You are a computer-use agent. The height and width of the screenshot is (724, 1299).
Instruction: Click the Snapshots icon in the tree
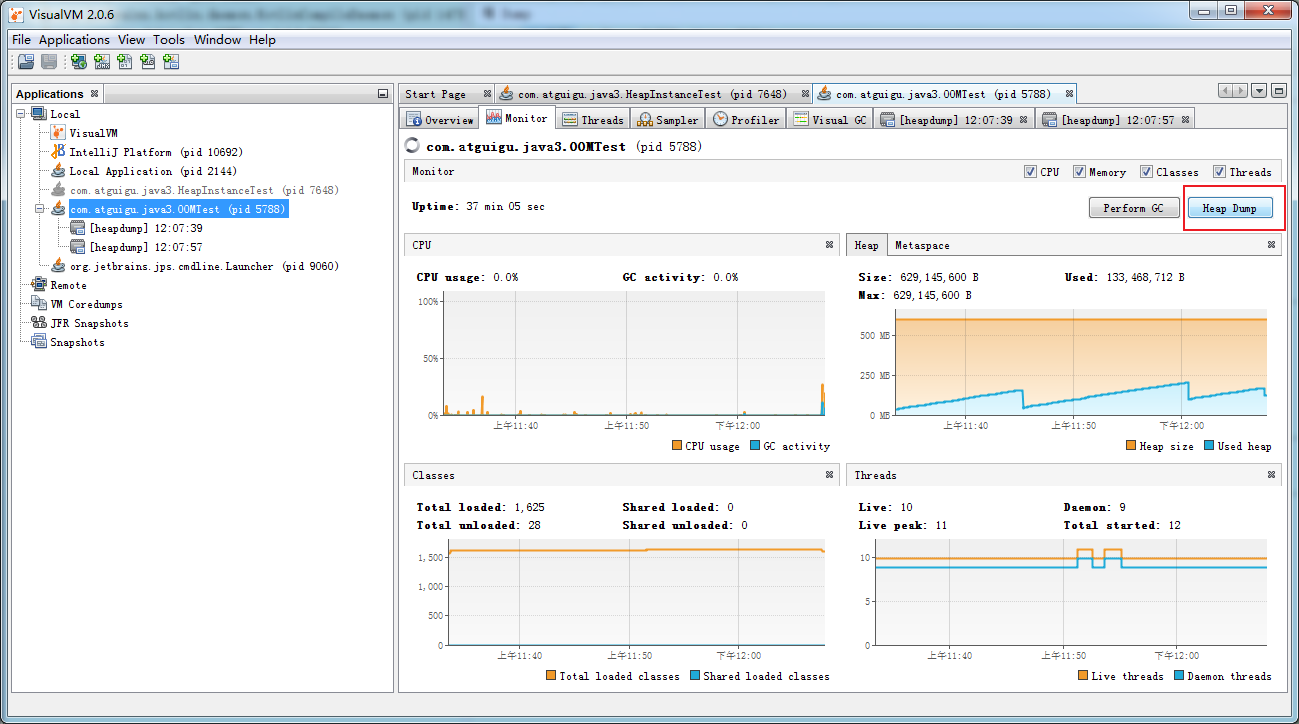click(39, 342)
